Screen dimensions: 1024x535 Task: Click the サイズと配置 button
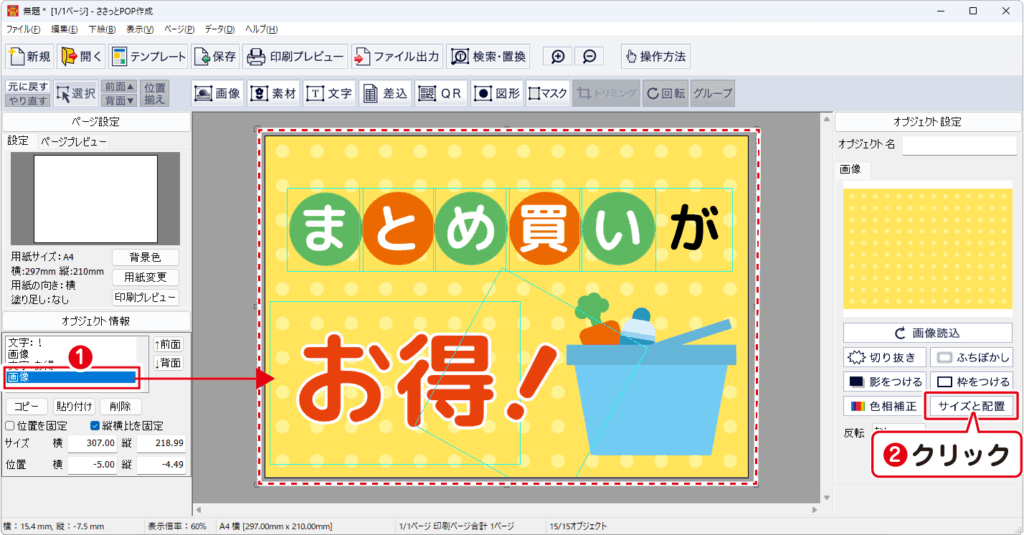(x=971, y=406)
